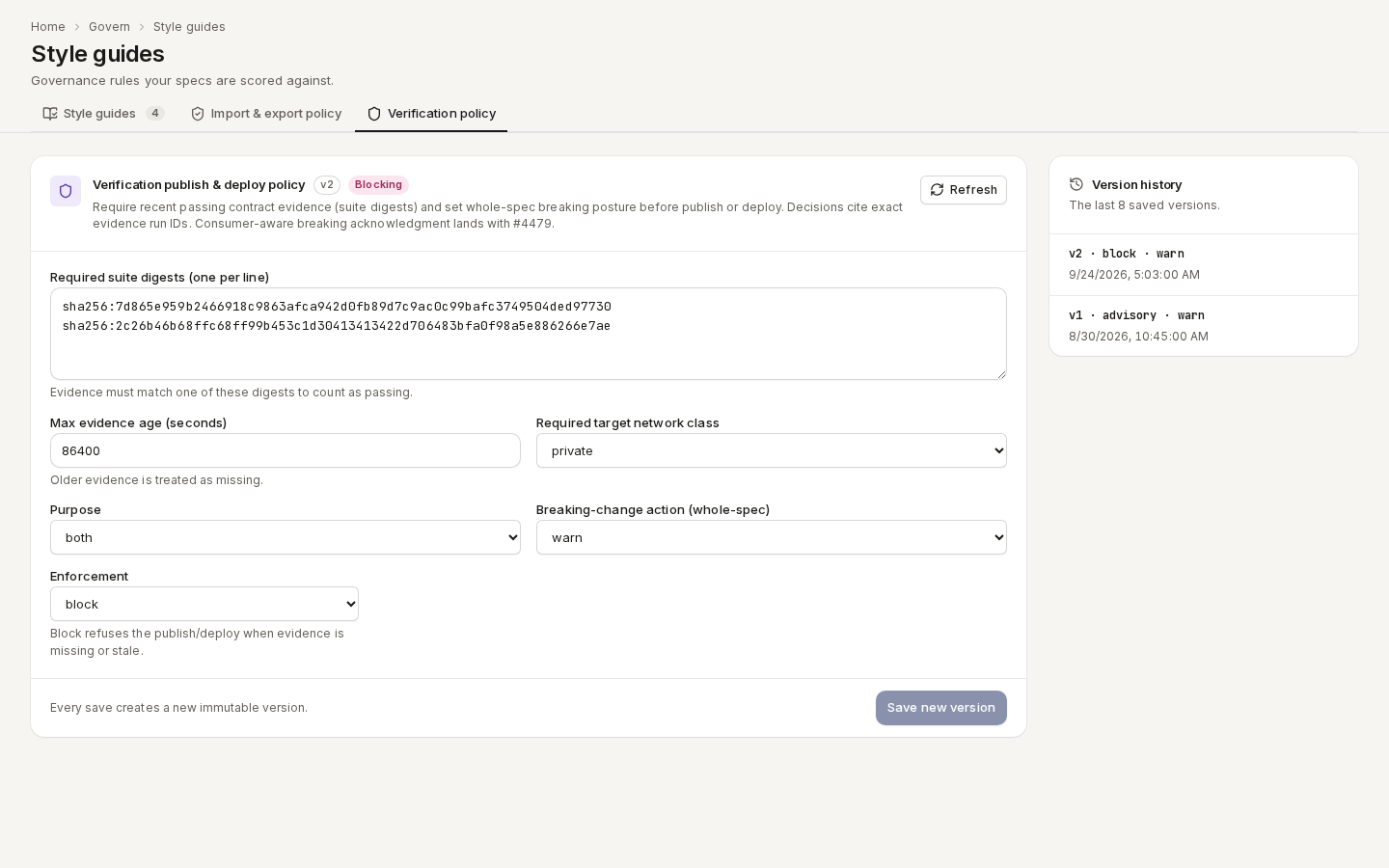Click the Verification policy tab shield icon

coord(374,114)
